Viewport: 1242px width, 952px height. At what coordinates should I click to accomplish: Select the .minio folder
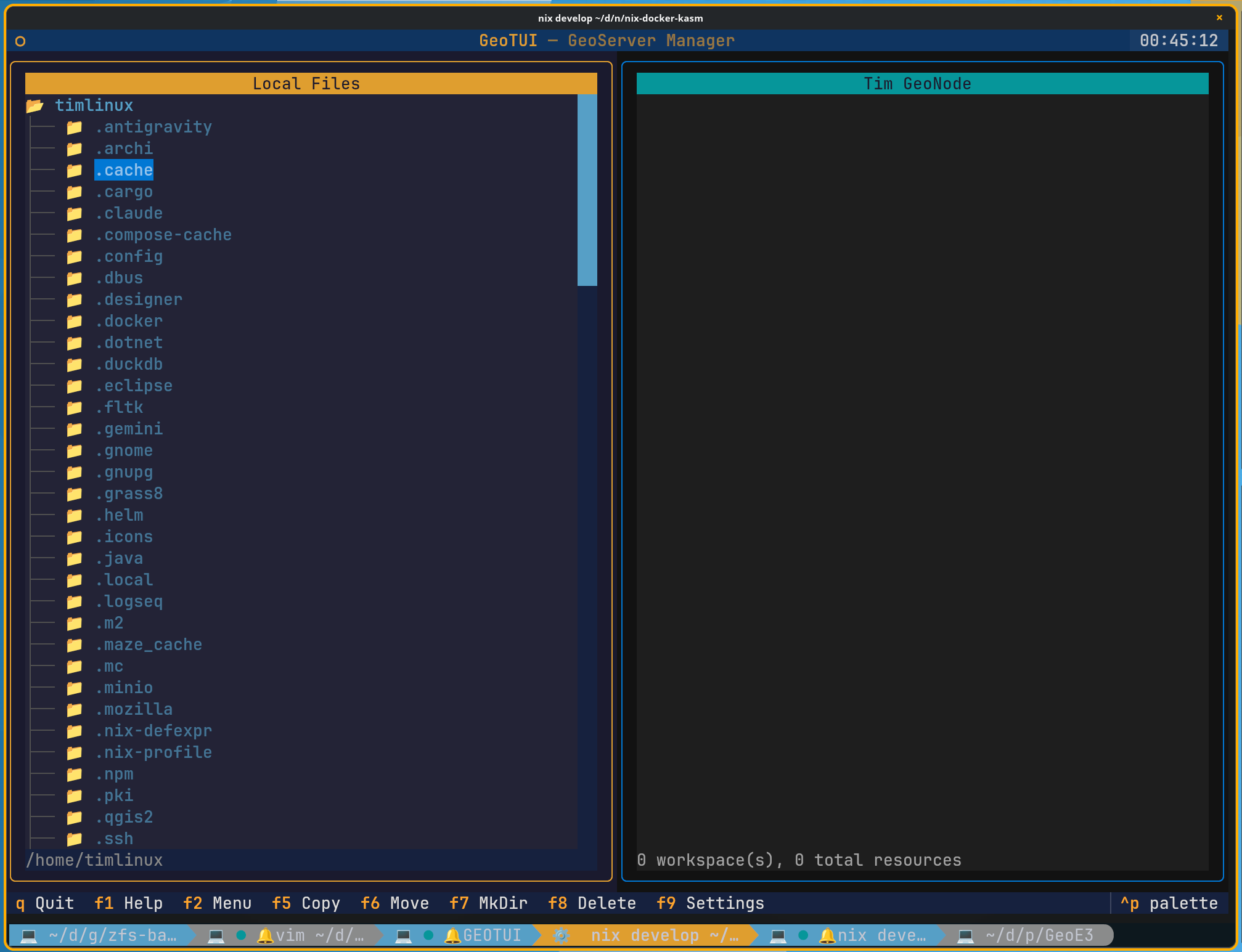tap(124, 688)
